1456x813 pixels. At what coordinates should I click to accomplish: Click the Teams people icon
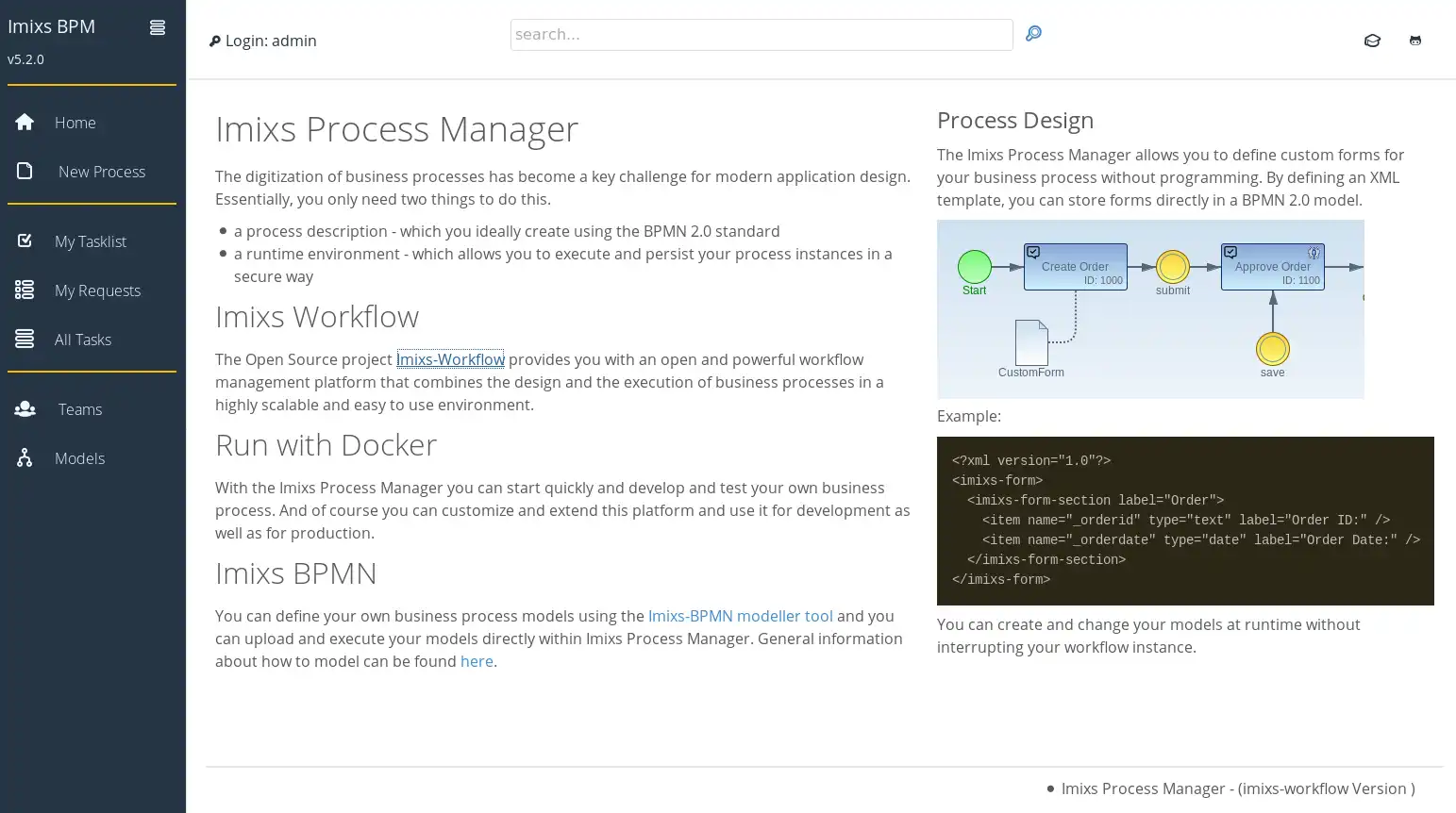25,409
